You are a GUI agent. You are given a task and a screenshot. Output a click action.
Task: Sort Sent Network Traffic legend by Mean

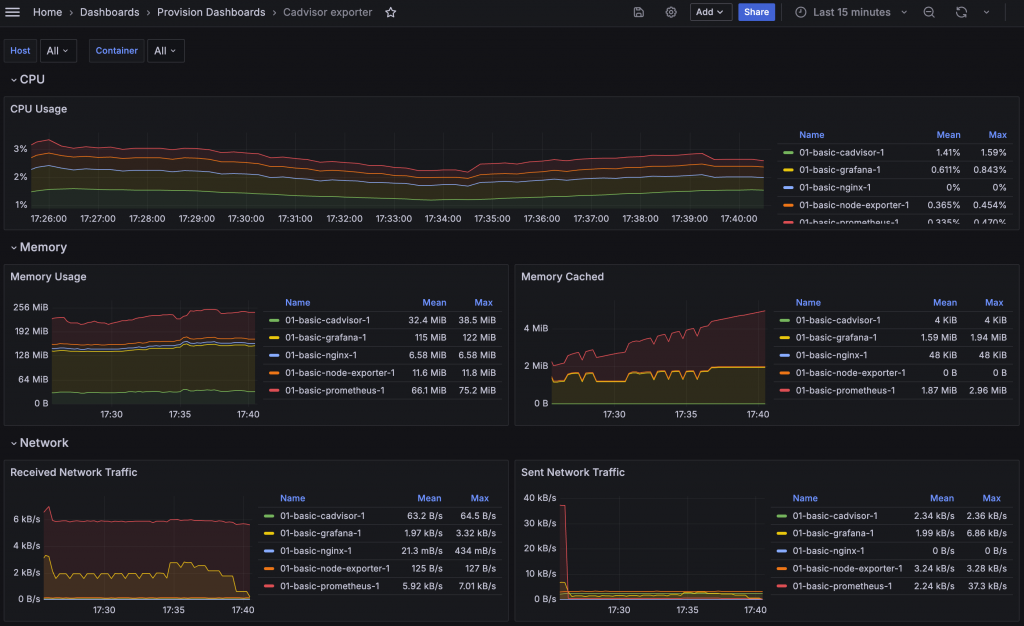[942, 498]
